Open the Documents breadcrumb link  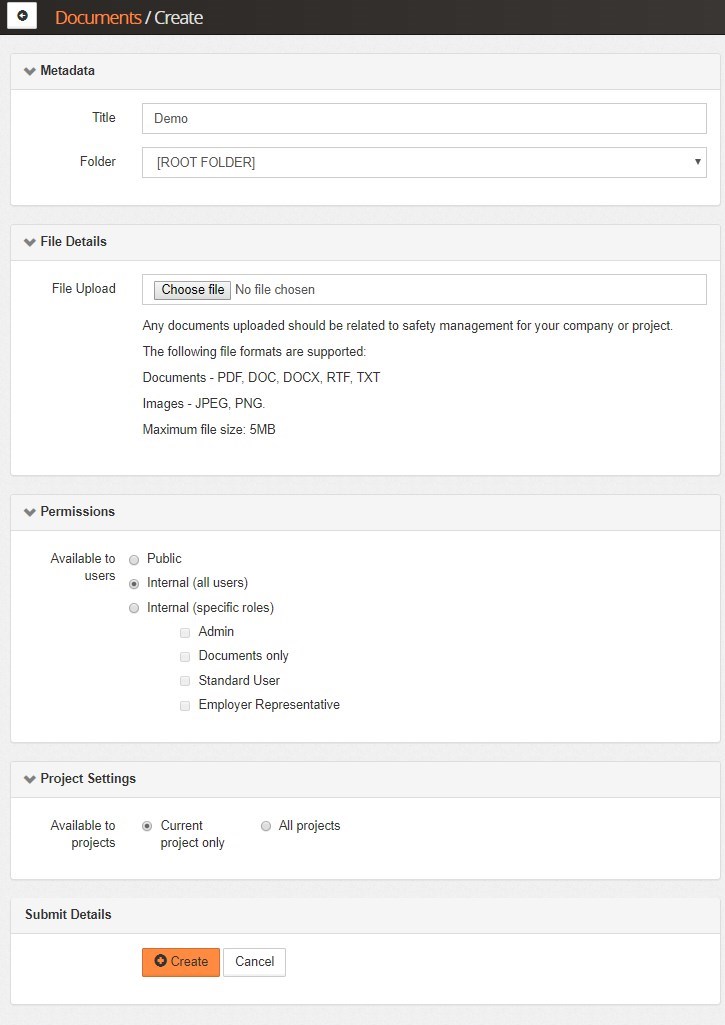coord(98,18)
